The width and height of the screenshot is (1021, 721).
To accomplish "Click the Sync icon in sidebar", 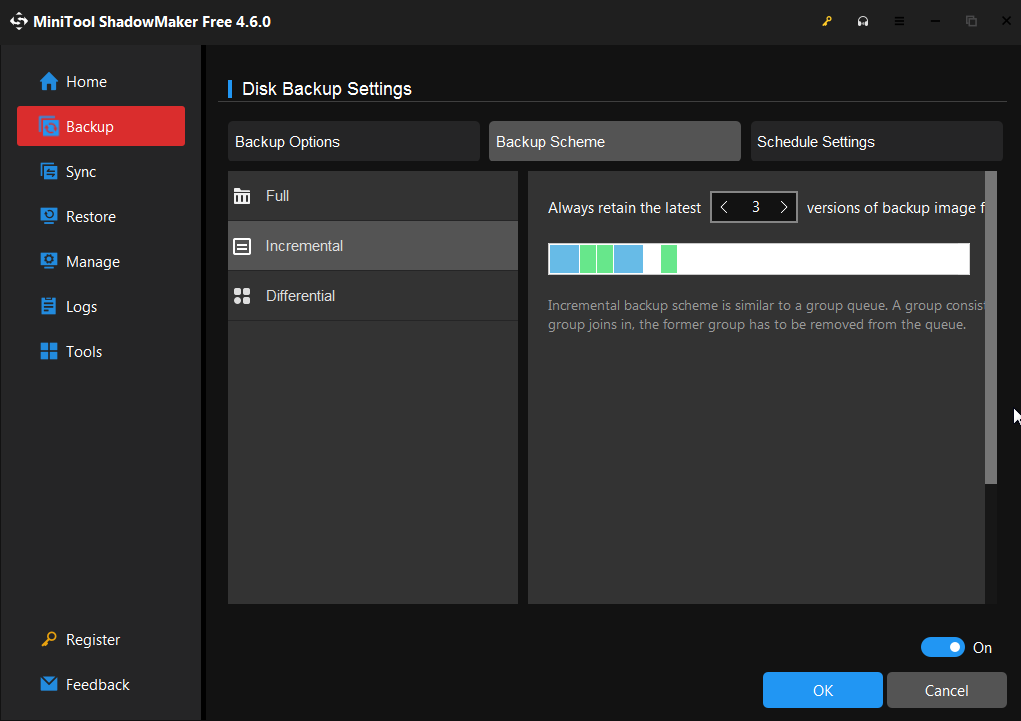I will pos(49,171).
